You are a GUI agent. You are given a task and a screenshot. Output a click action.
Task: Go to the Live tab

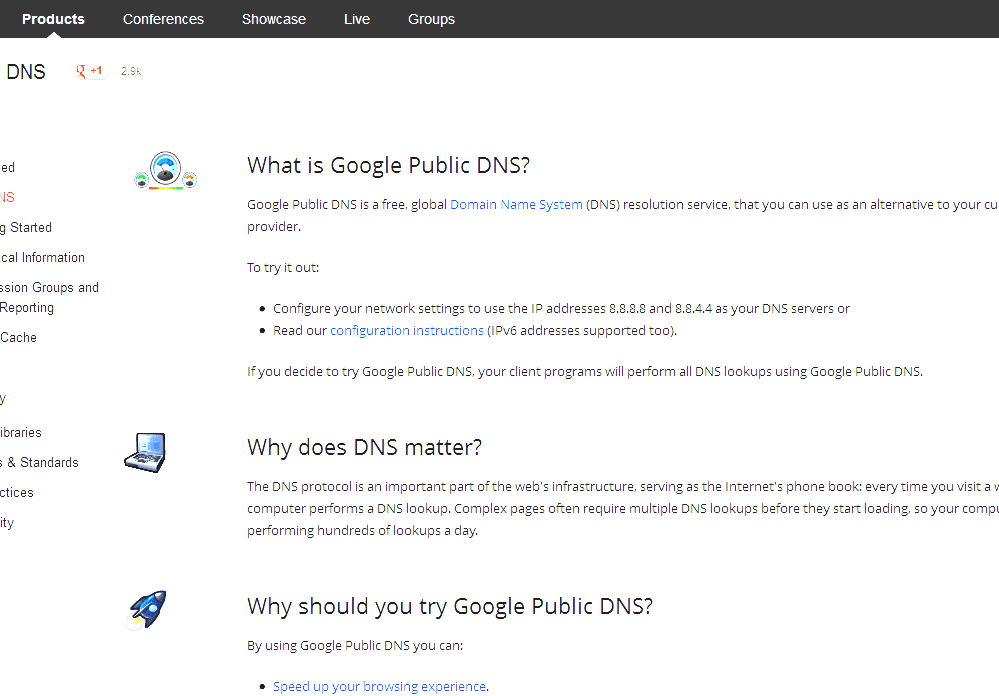357,19
